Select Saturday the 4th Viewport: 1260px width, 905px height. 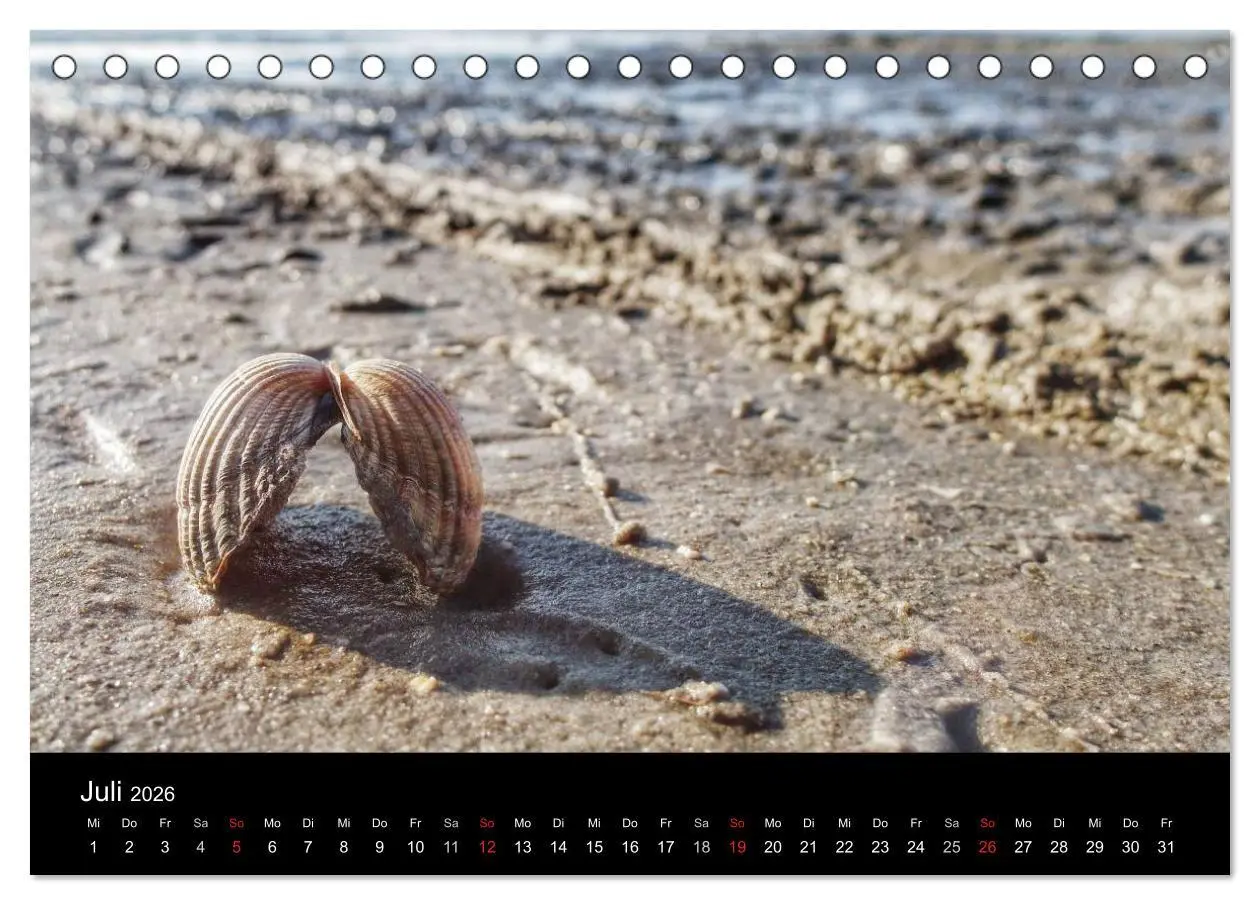point(201,847)
